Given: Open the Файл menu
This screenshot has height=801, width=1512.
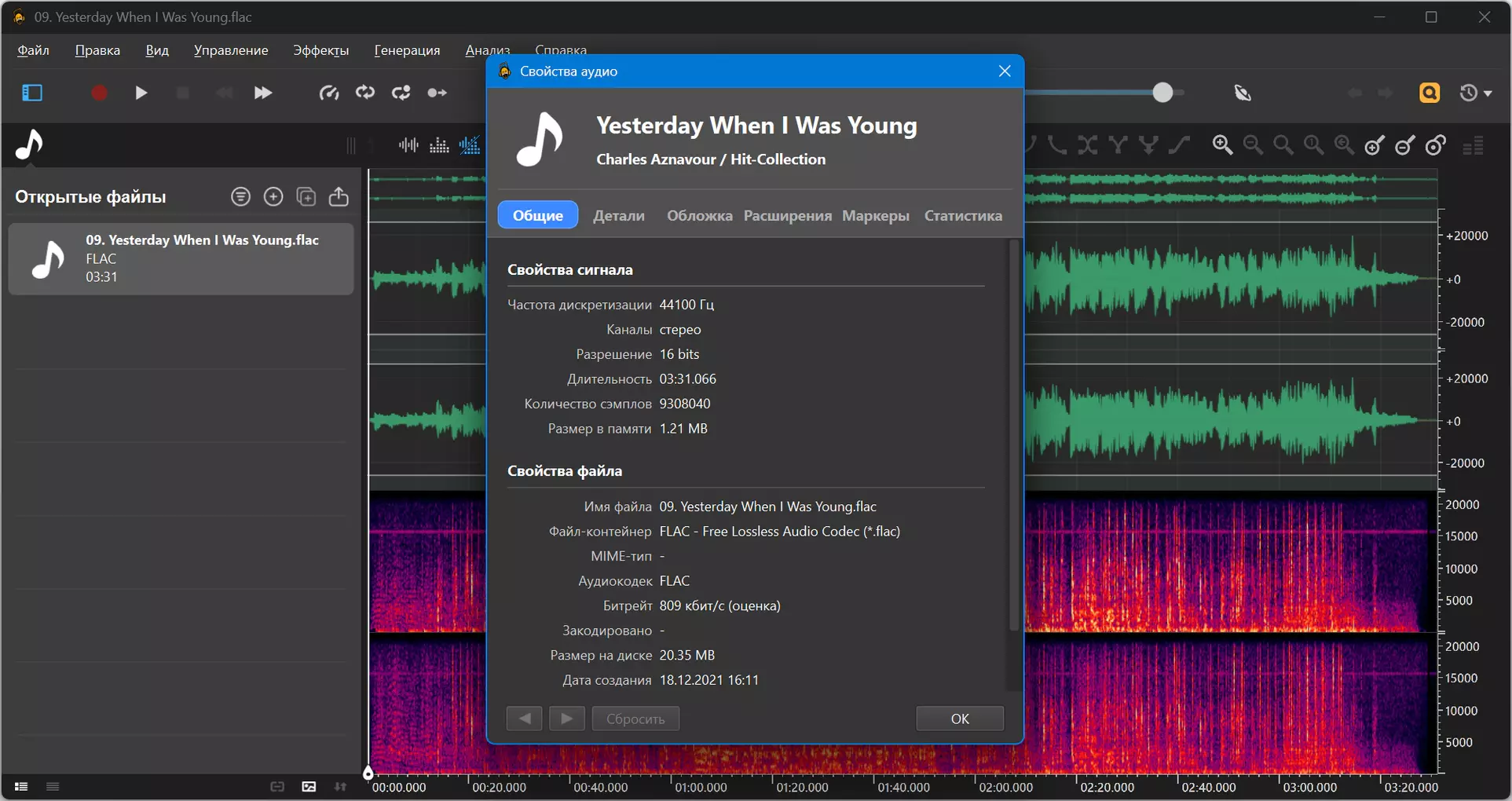Looking at the screenshot, I should tap(34, 50).
